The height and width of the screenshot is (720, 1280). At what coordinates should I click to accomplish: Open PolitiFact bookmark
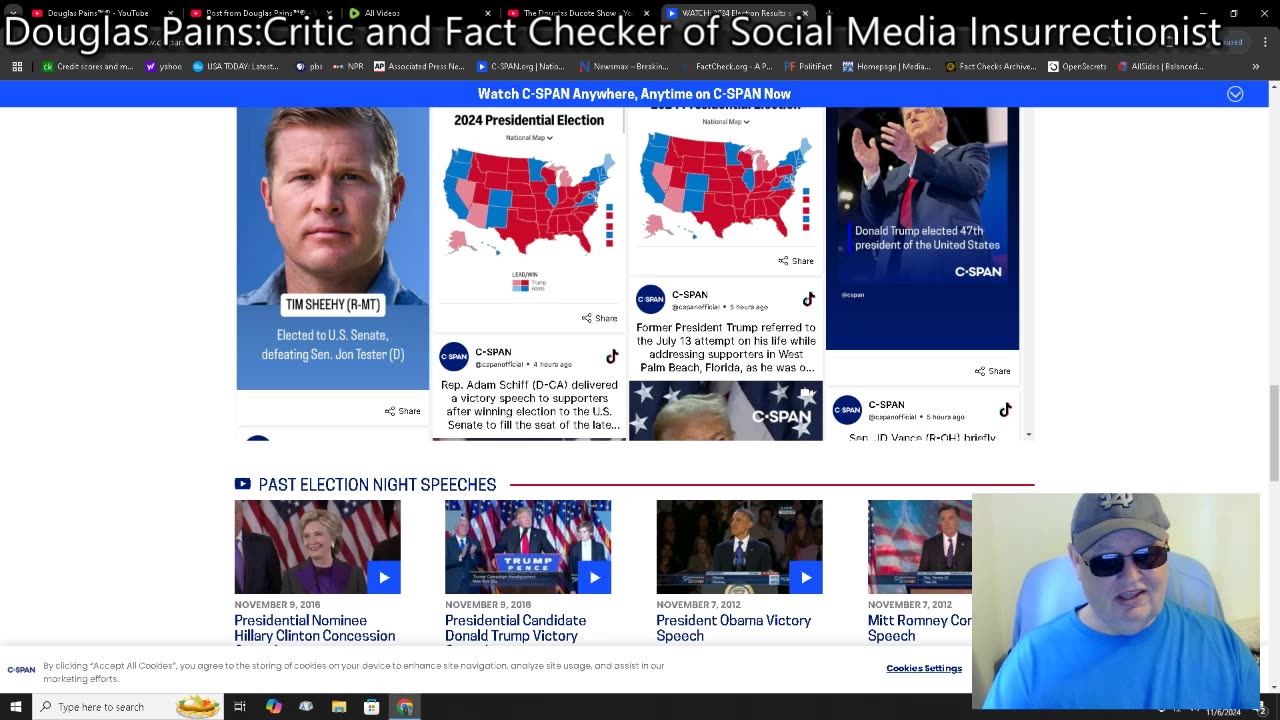click(x=808, y=66)
